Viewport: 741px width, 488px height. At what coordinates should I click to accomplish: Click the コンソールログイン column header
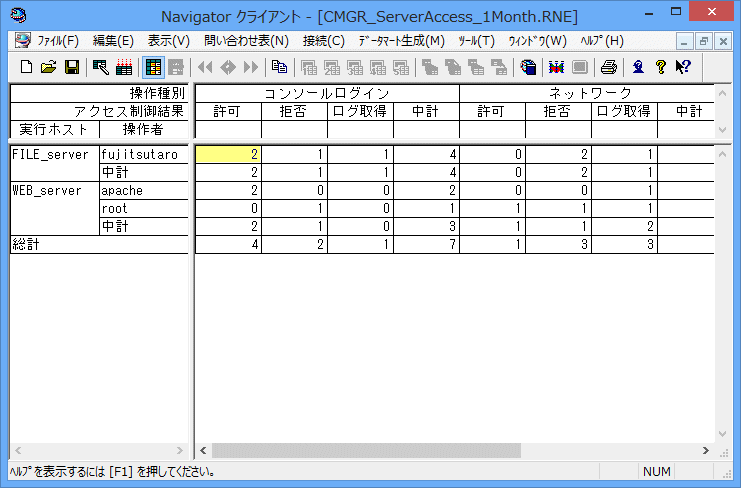coord(327,93)
